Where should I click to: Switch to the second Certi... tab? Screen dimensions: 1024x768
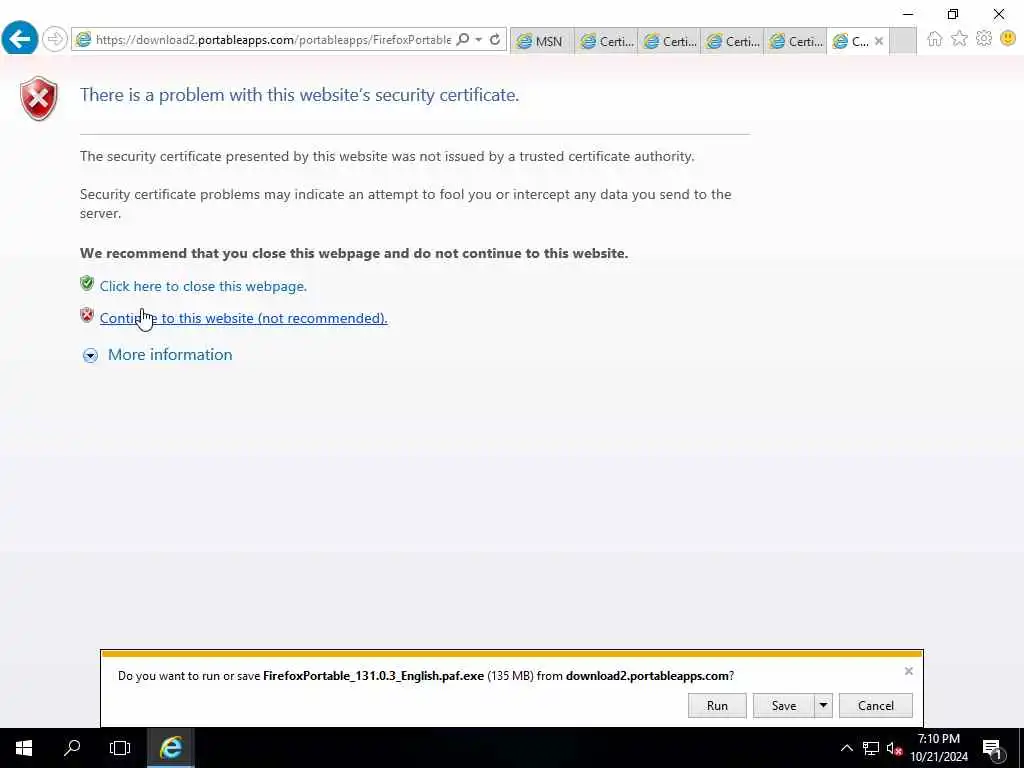point(669,41)
